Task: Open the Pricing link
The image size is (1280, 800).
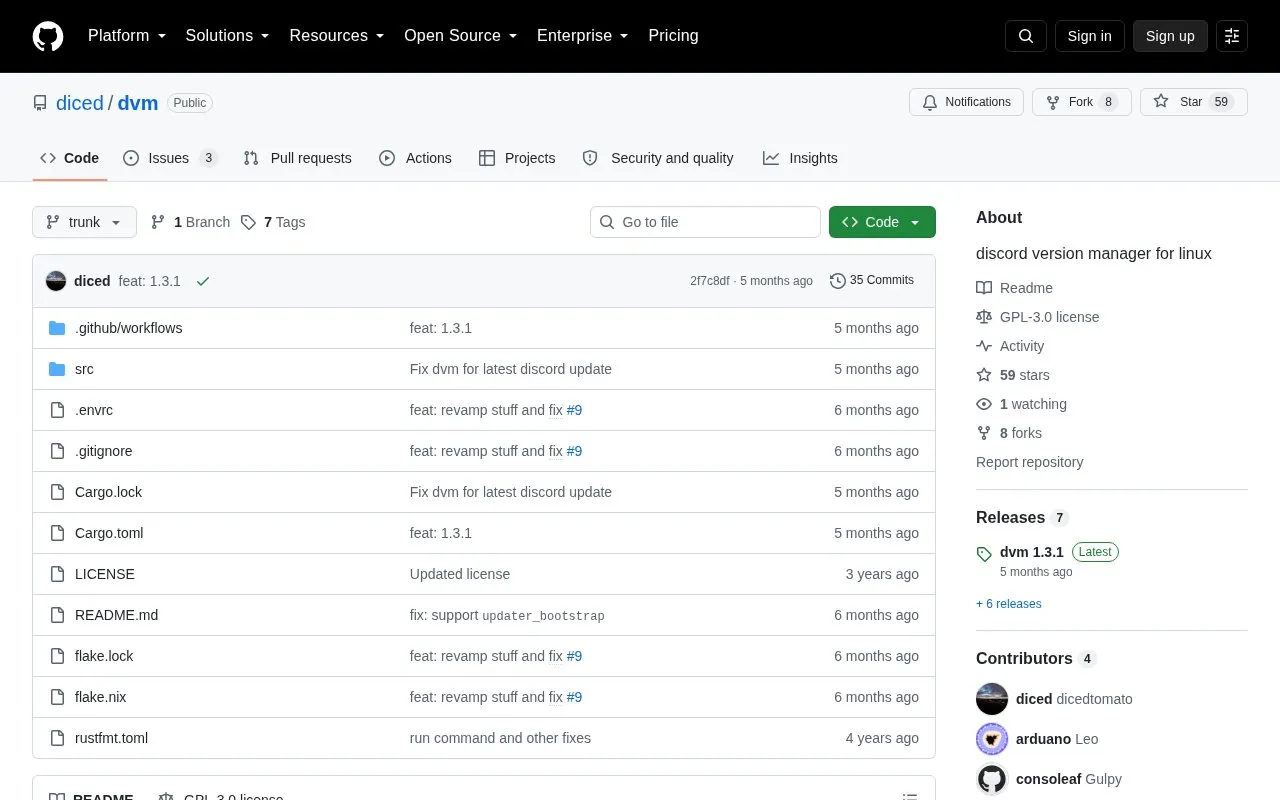Action: 673,36
